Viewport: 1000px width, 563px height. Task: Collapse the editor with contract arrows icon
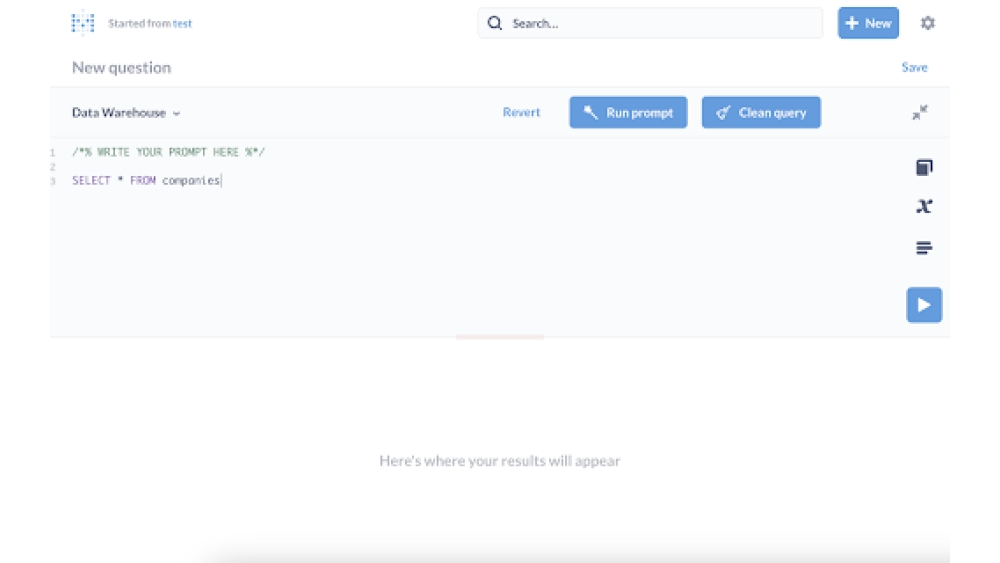pyautogui.click(x=920, y=113)
